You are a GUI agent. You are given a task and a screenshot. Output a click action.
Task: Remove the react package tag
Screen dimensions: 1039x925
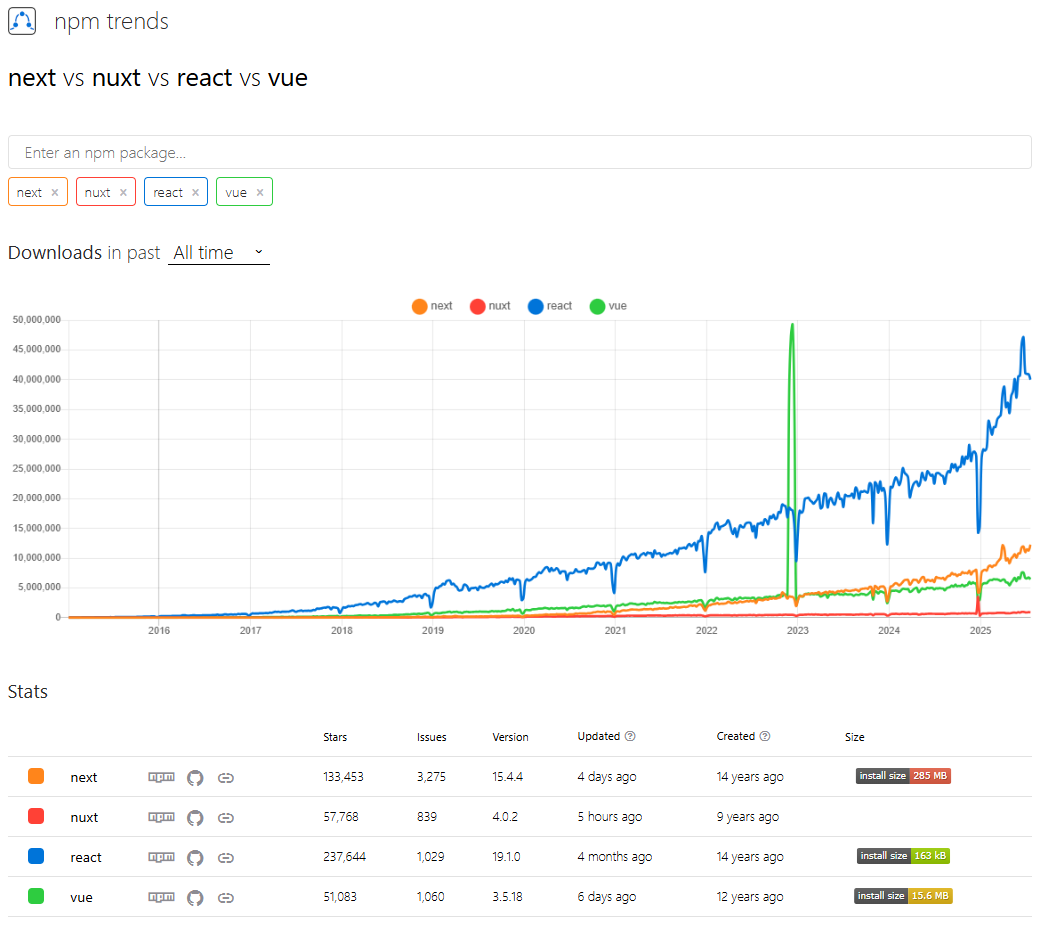[194, 191]
